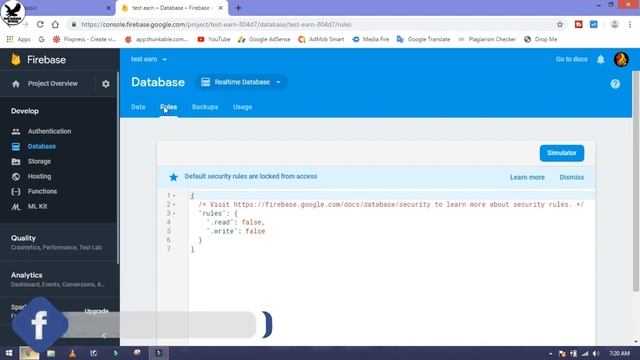The height and width of the screenshot is (360, 640).
Task: Open Chrome profile icon
Action: click(x=614, y=24)
